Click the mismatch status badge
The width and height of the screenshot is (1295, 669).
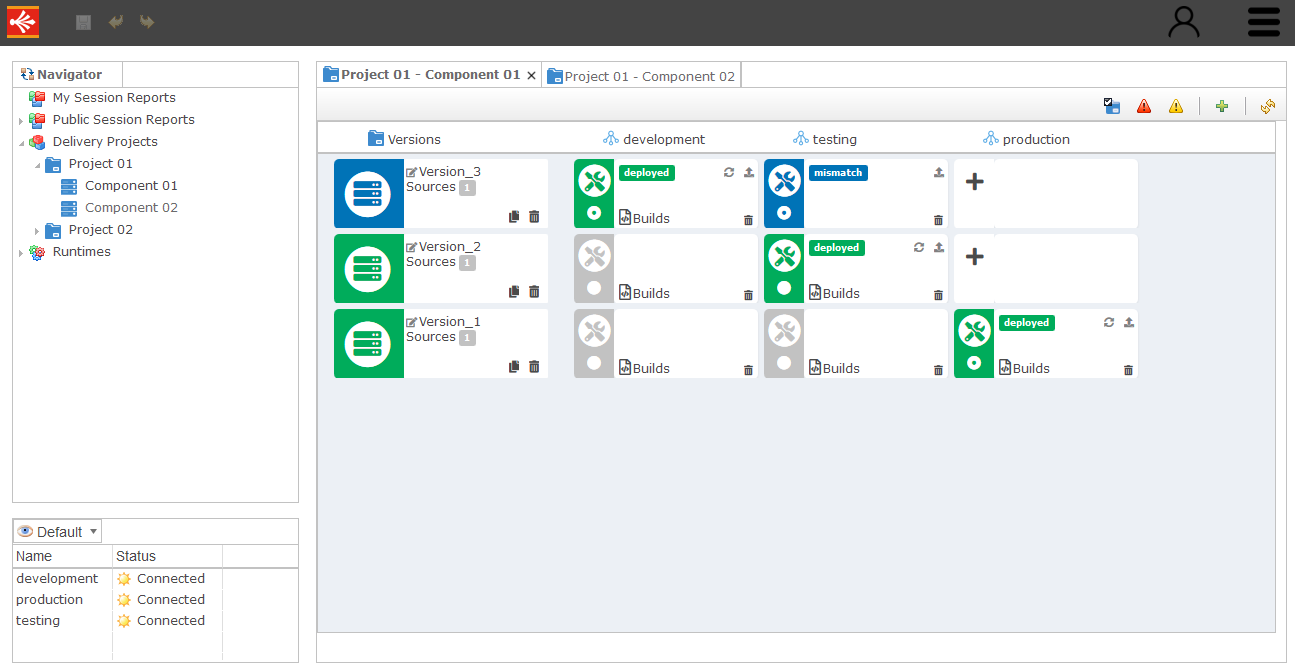tap(838, 172)
